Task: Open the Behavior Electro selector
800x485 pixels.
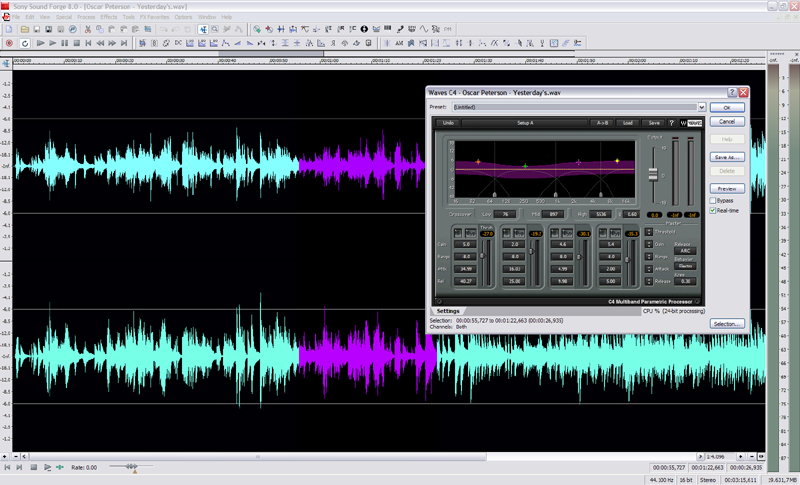Action: click(685, 266)
